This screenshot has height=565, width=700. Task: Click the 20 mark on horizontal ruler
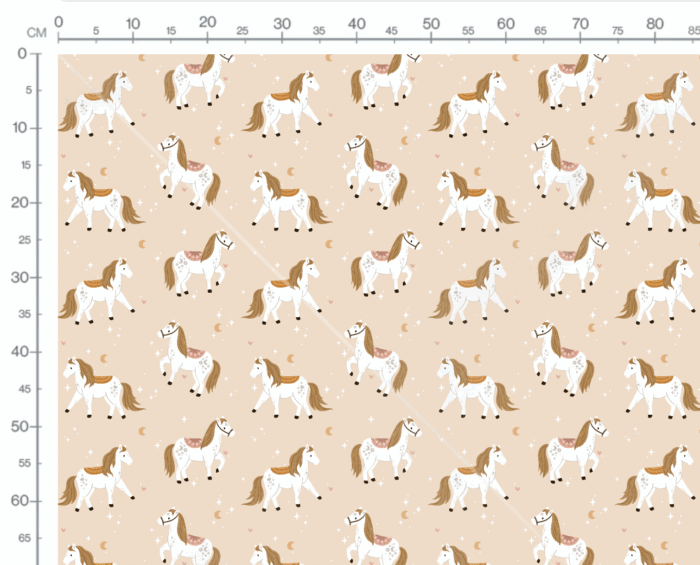click(208, 22)
